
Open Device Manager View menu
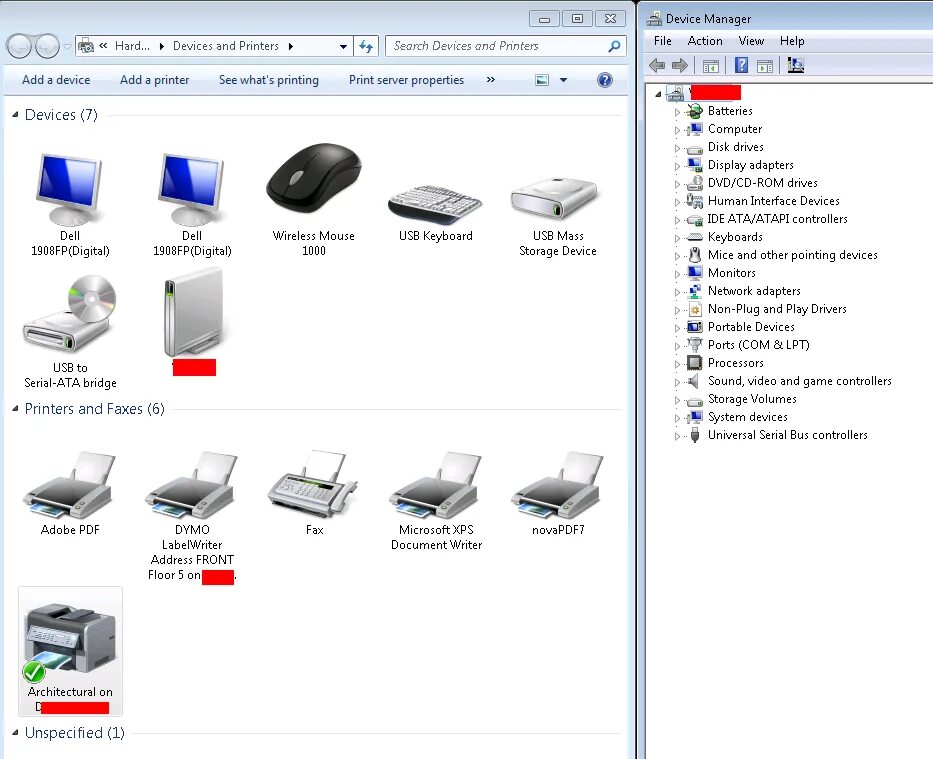[x=751, y=40]
